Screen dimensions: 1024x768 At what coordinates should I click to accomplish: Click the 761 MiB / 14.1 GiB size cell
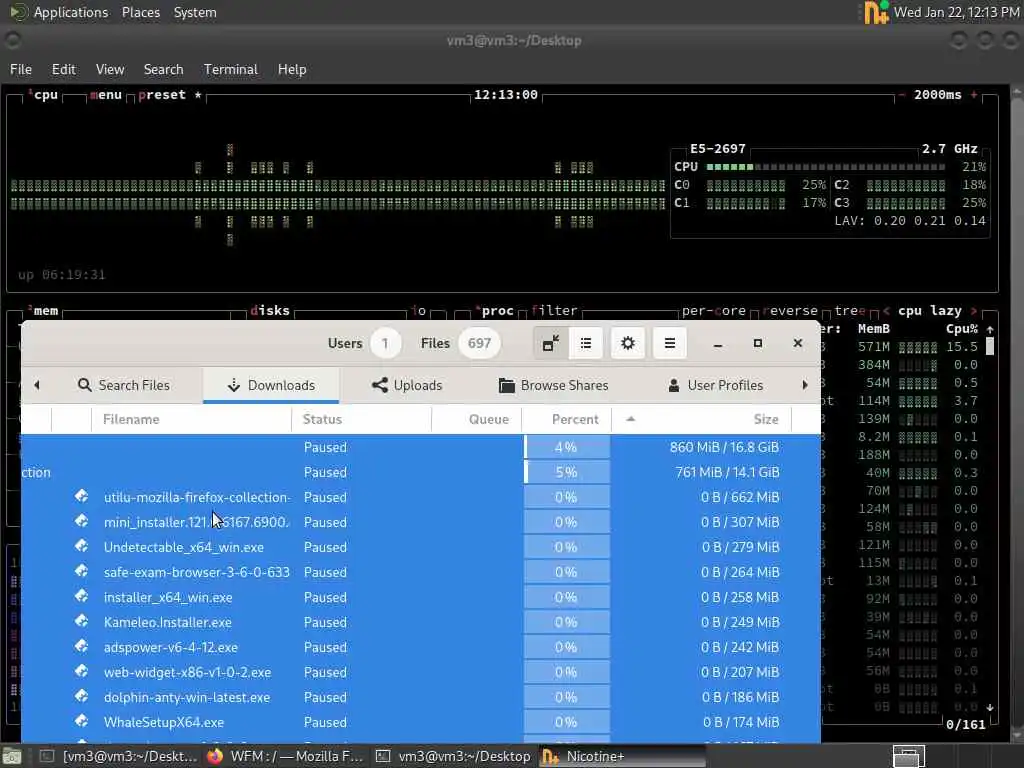point(727,472)
